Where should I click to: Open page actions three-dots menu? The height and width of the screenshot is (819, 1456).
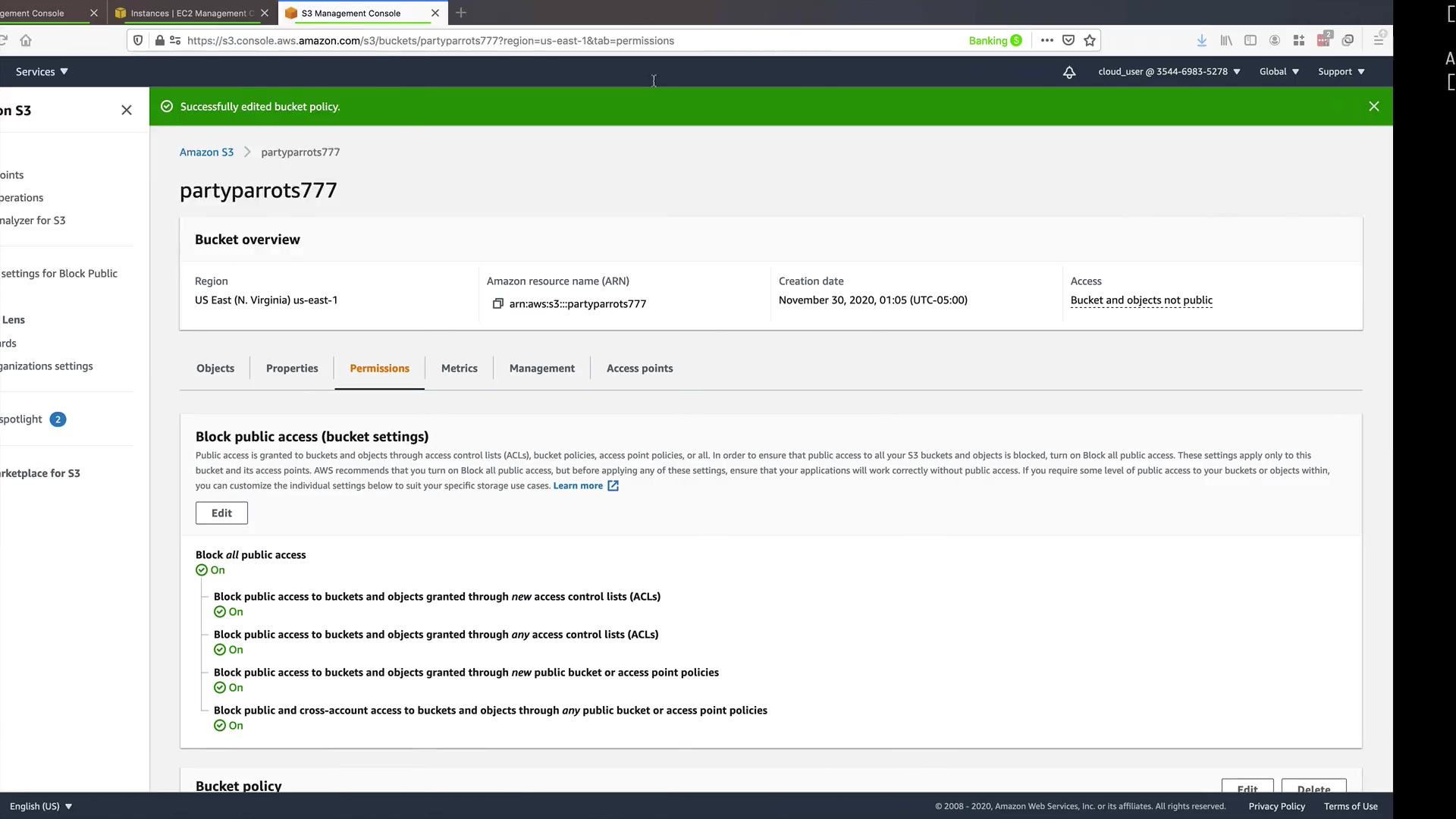(x=1046, y=41)
